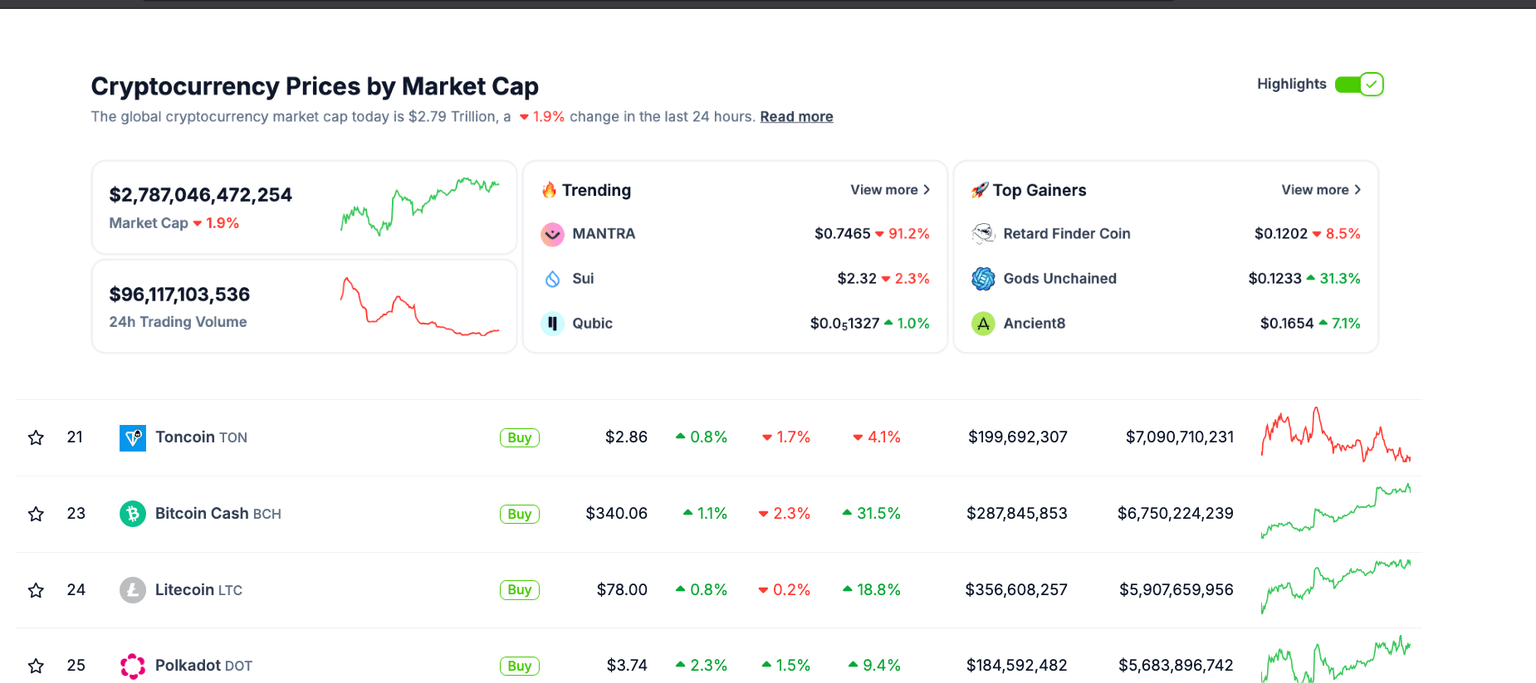This screenshot has height=683, width=1536.
Task: Expand Trending with View more
Action: [890, 189]
